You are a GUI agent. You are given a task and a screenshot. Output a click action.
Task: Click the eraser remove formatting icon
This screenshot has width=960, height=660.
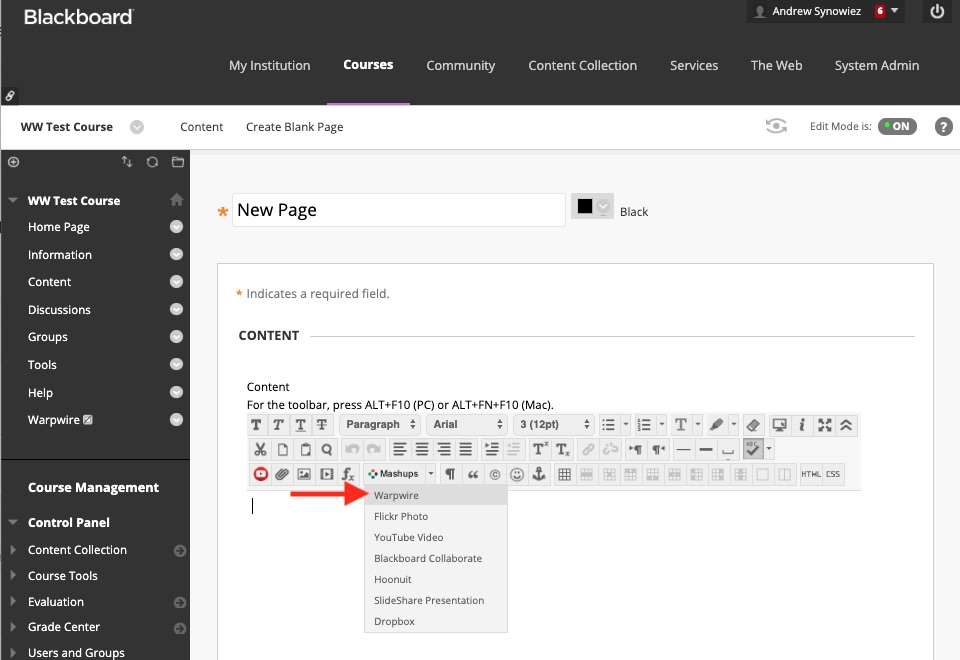click(753, 424)
